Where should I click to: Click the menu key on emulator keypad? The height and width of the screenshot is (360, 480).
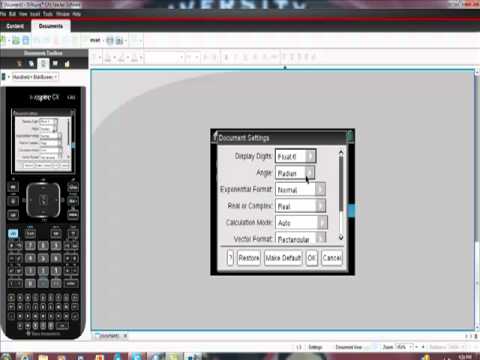(73, 215)
